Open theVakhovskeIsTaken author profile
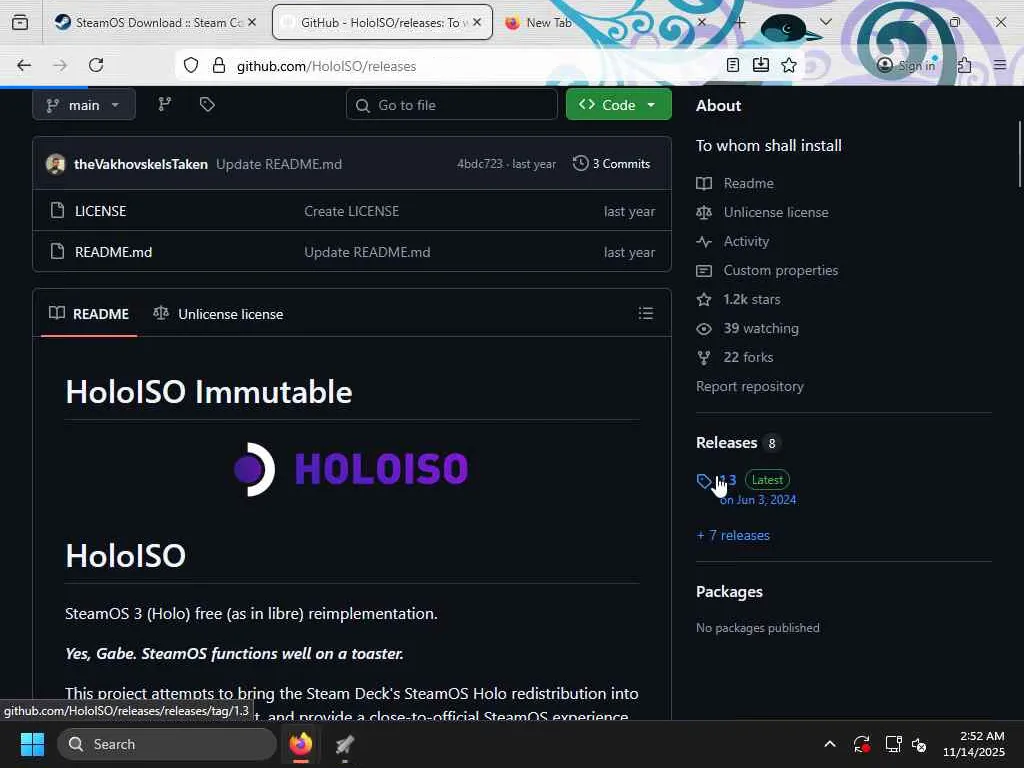Image resolution: width=1024 pixels, height=768 pixels. pos(140,164)
